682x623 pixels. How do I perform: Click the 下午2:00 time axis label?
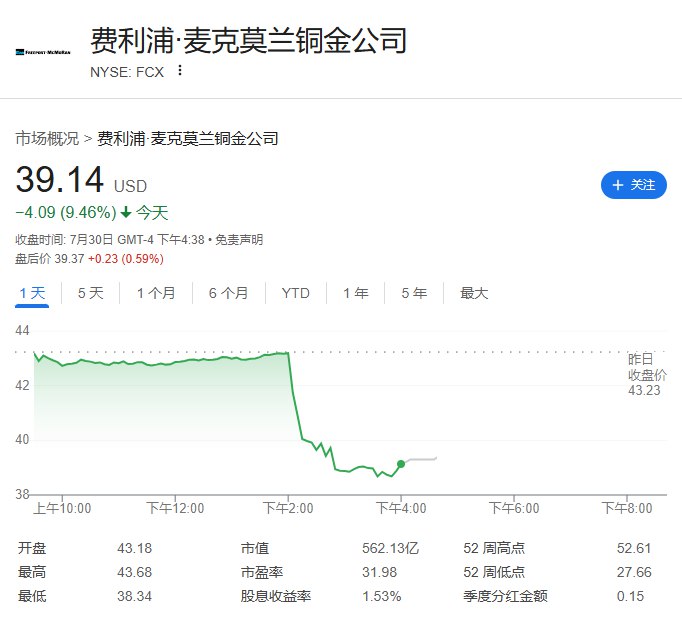click(288, 508)
